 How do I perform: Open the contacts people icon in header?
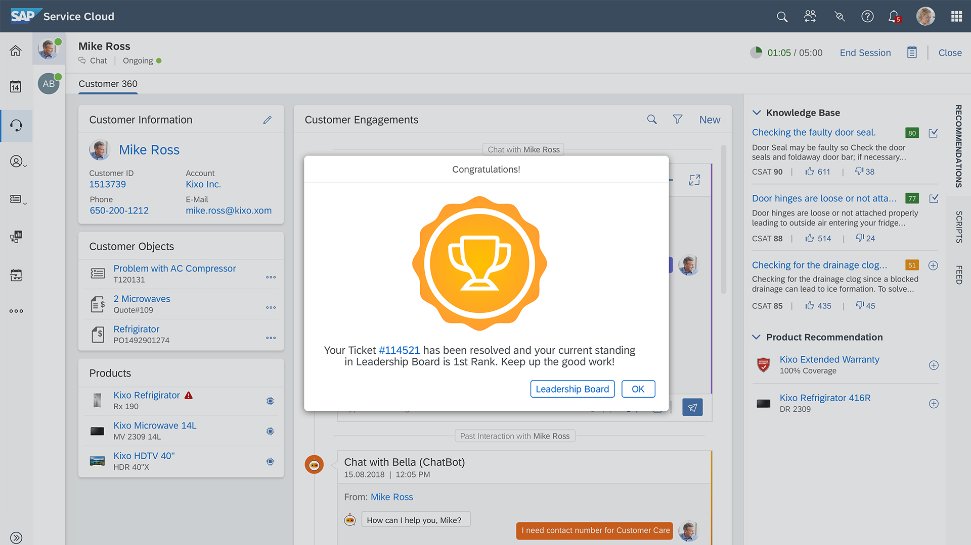(810, 17)
